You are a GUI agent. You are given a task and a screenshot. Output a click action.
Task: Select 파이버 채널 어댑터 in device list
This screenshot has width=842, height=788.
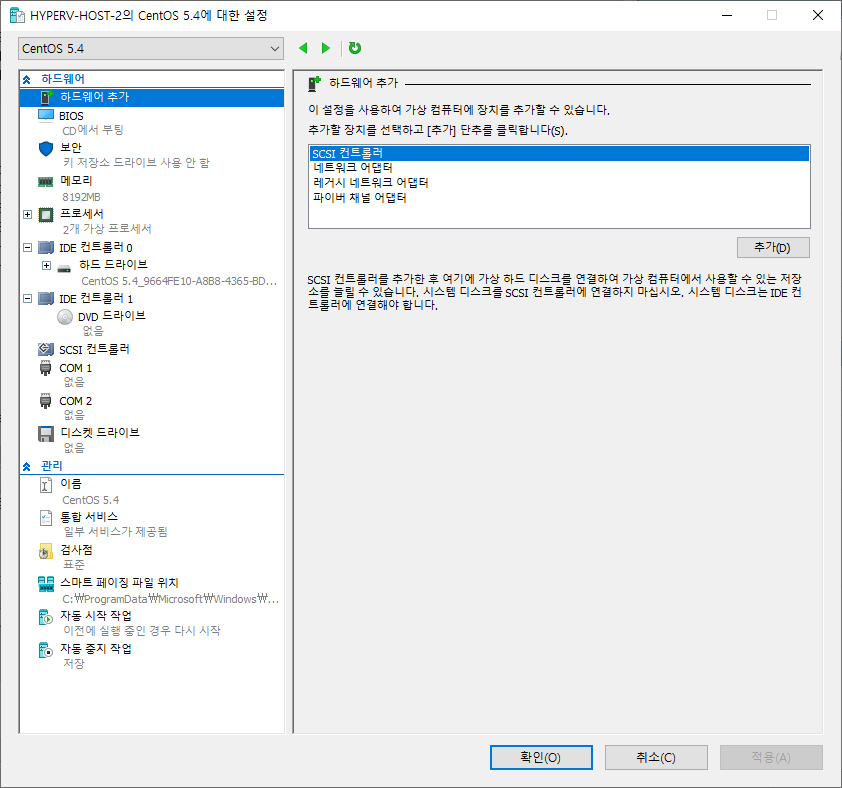point(359,198)
